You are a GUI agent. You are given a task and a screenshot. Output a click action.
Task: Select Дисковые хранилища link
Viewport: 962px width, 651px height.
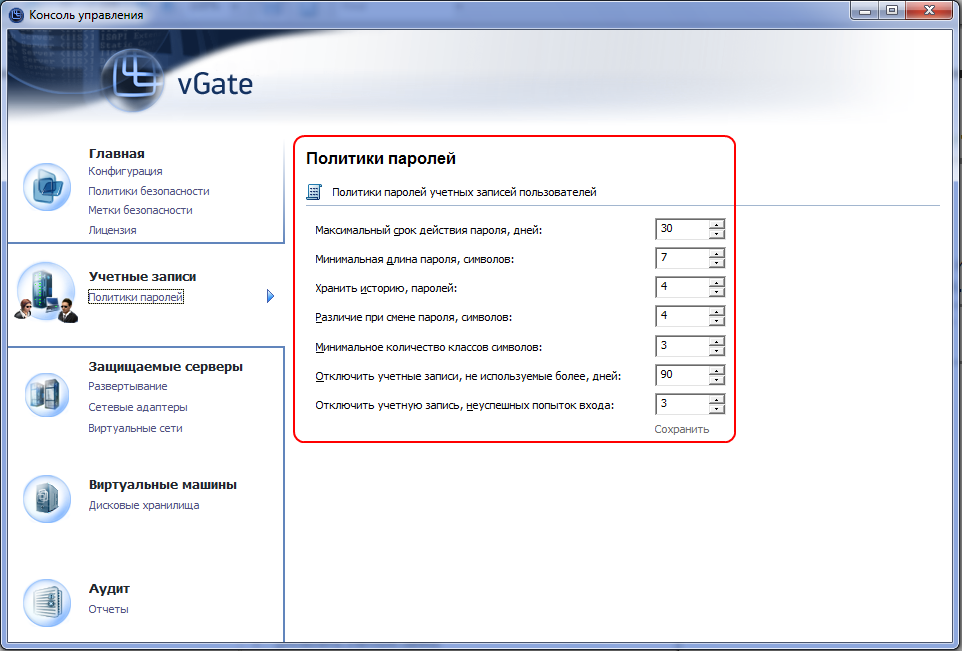pos(144,506)
